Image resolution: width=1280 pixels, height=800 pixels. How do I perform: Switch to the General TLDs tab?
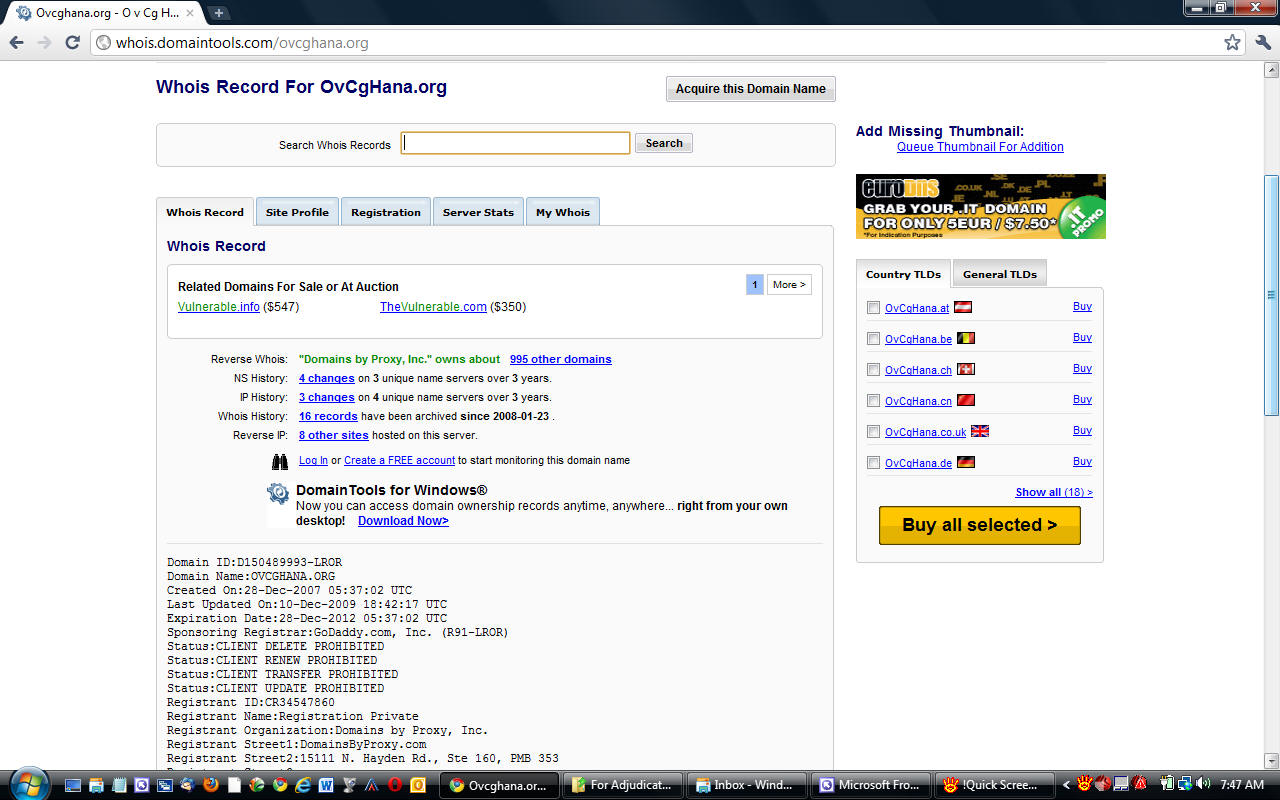pyautogui.click(x=1000, y=274)
